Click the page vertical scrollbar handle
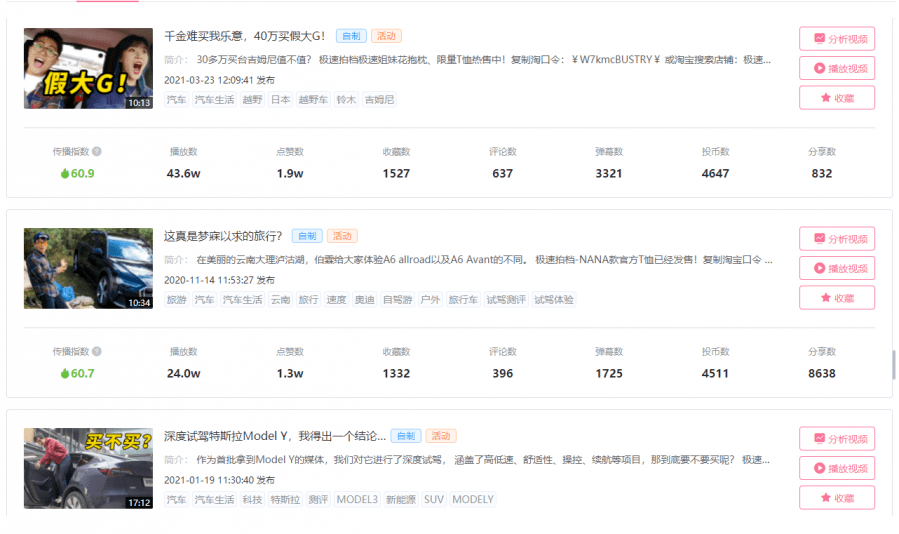Viewport: 899px width, 534px height. (893, 365)
